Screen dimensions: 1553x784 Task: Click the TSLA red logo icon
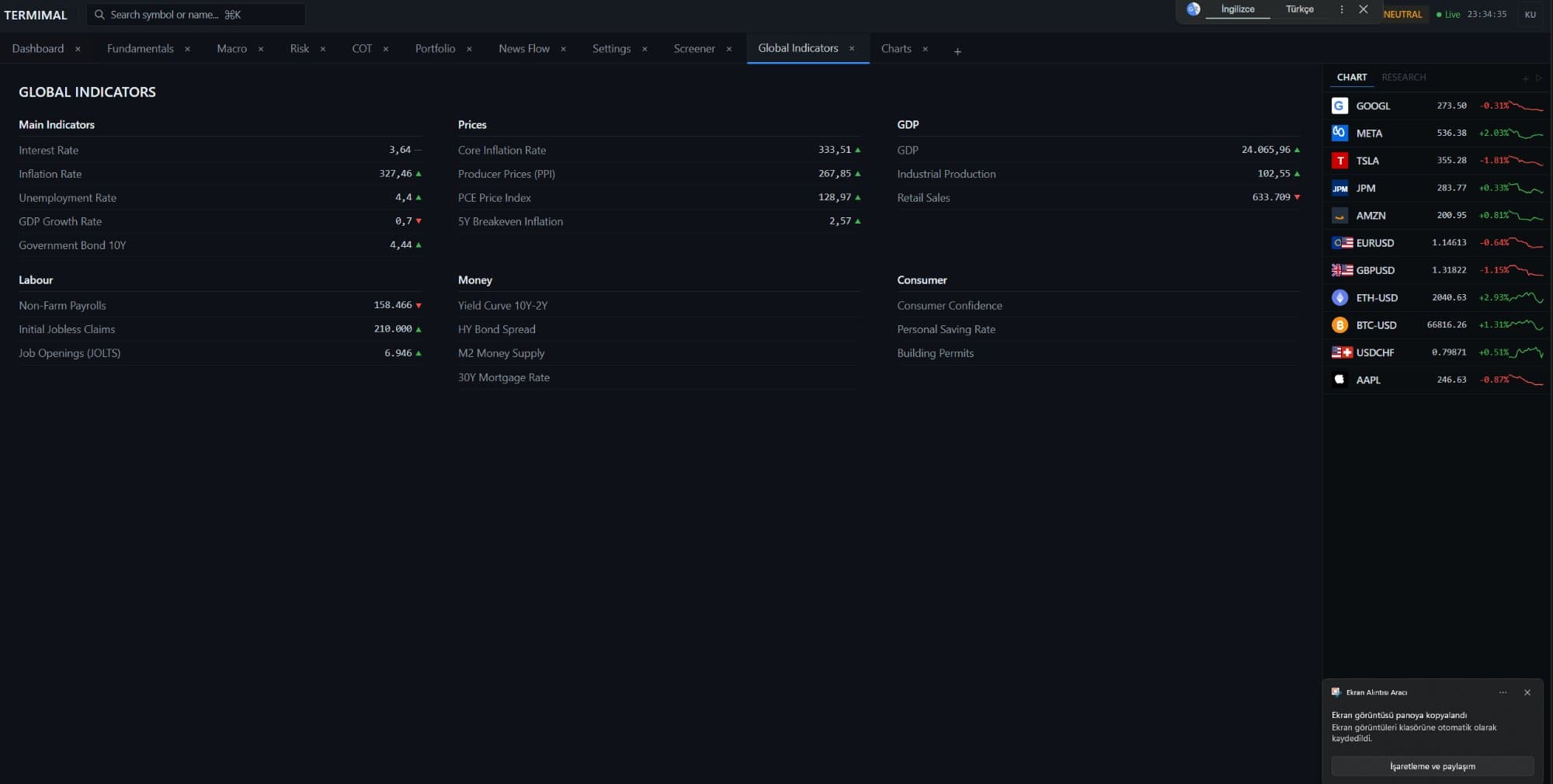point(1339,161)
